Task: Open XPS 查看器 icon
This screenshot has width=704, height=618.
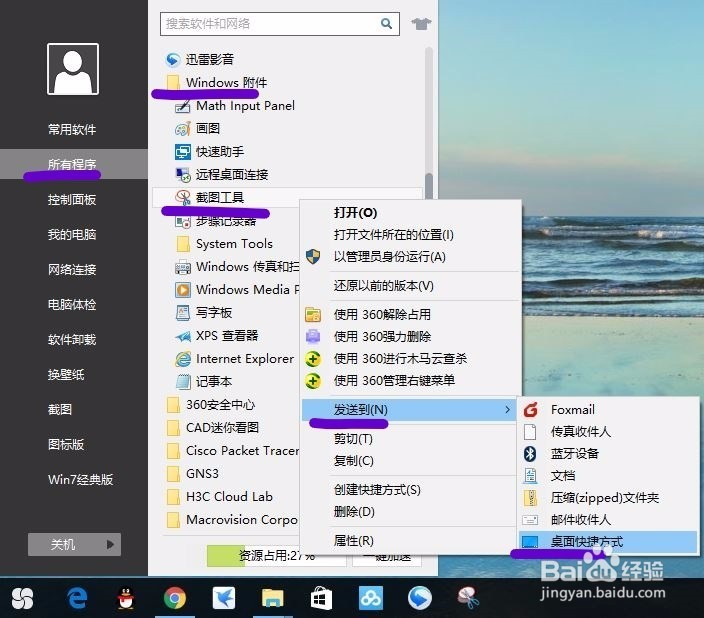Action: tap(182, 336)
